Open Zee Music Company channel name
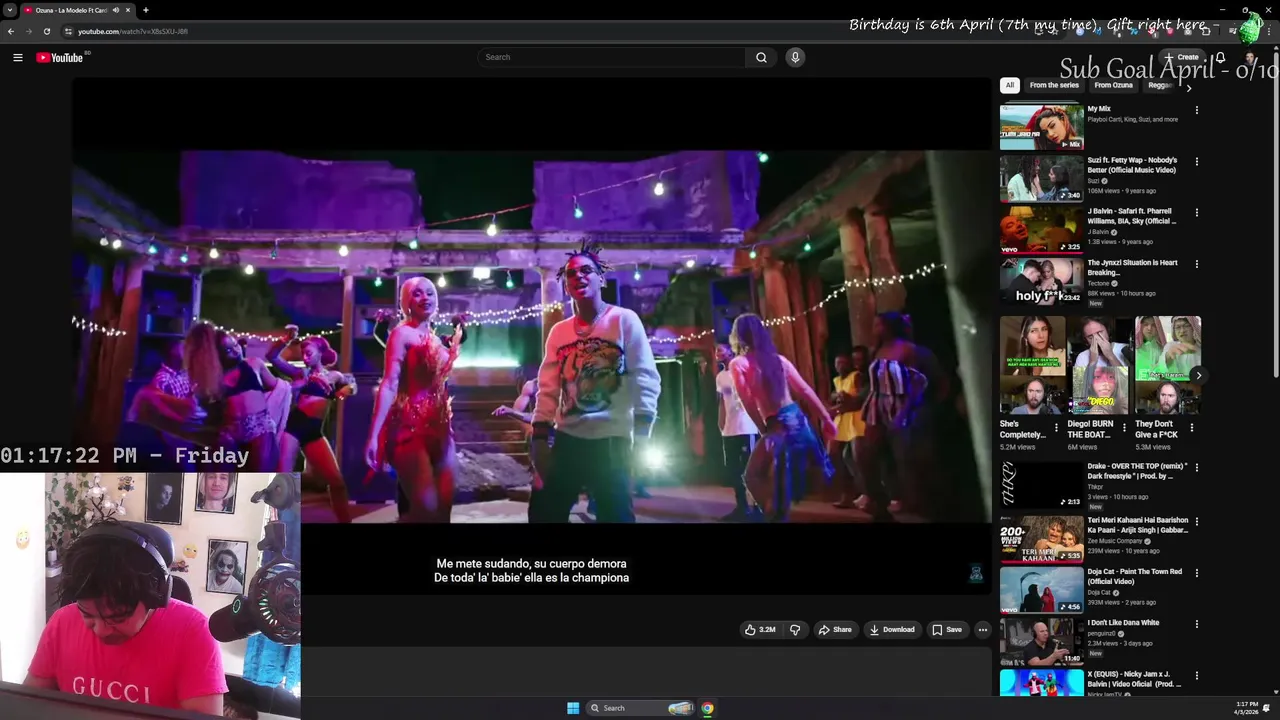This screenshot has width=1280, height=720. 1115,541
